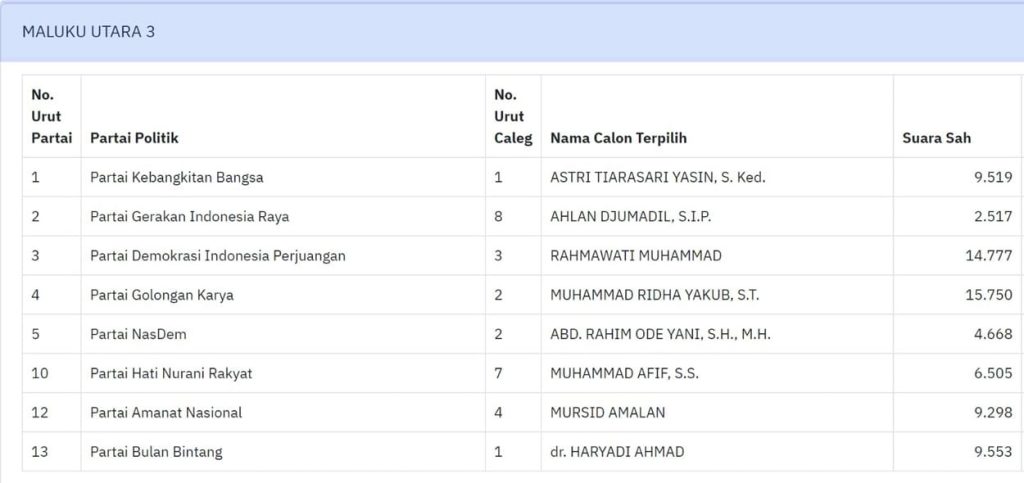1024x483 pixels.
Task: Select the Partai NasDem cell
Action: pos(138,334)
